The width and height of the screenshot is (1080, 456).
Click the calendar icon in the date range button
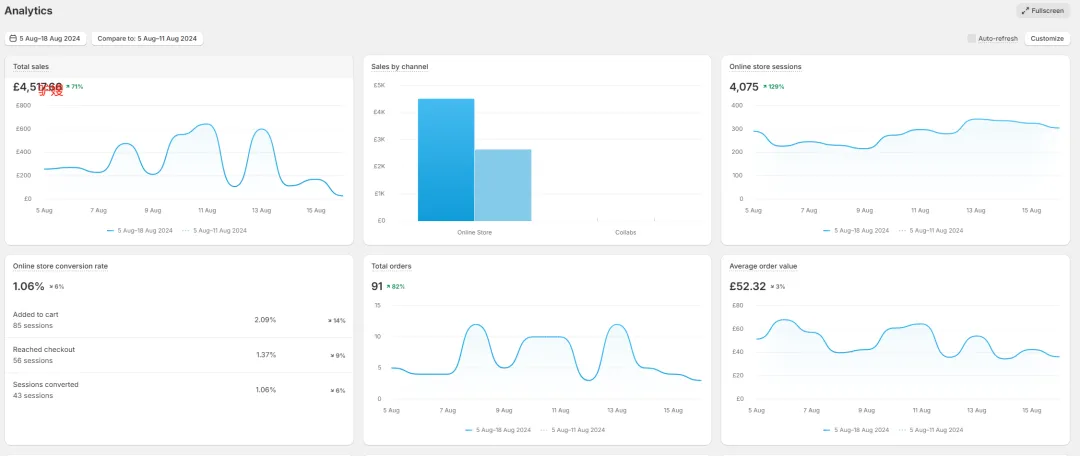click(13, 39)
